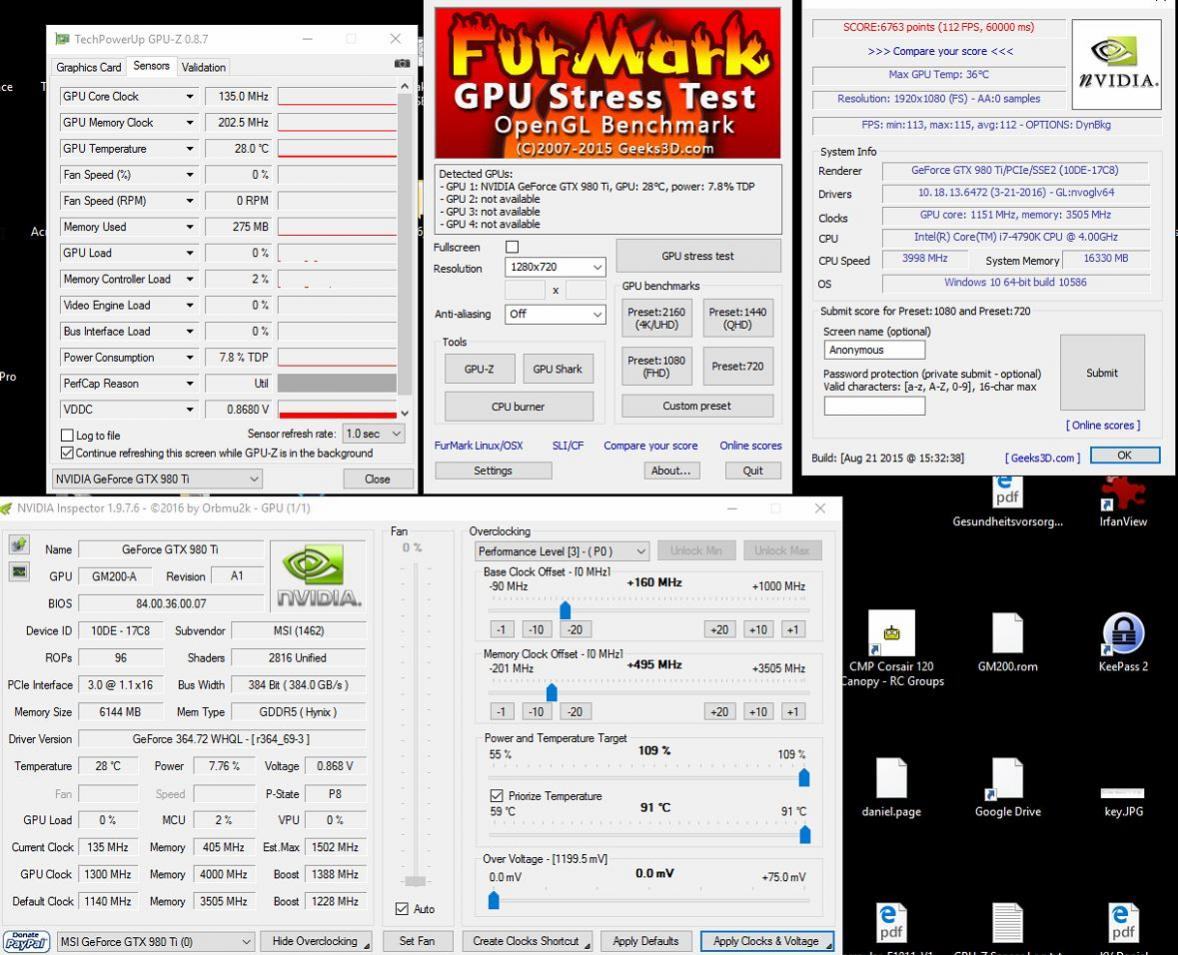Click the PayPal Donate icon
Screen dimensions: 1178x955
(x=26, y=941)
